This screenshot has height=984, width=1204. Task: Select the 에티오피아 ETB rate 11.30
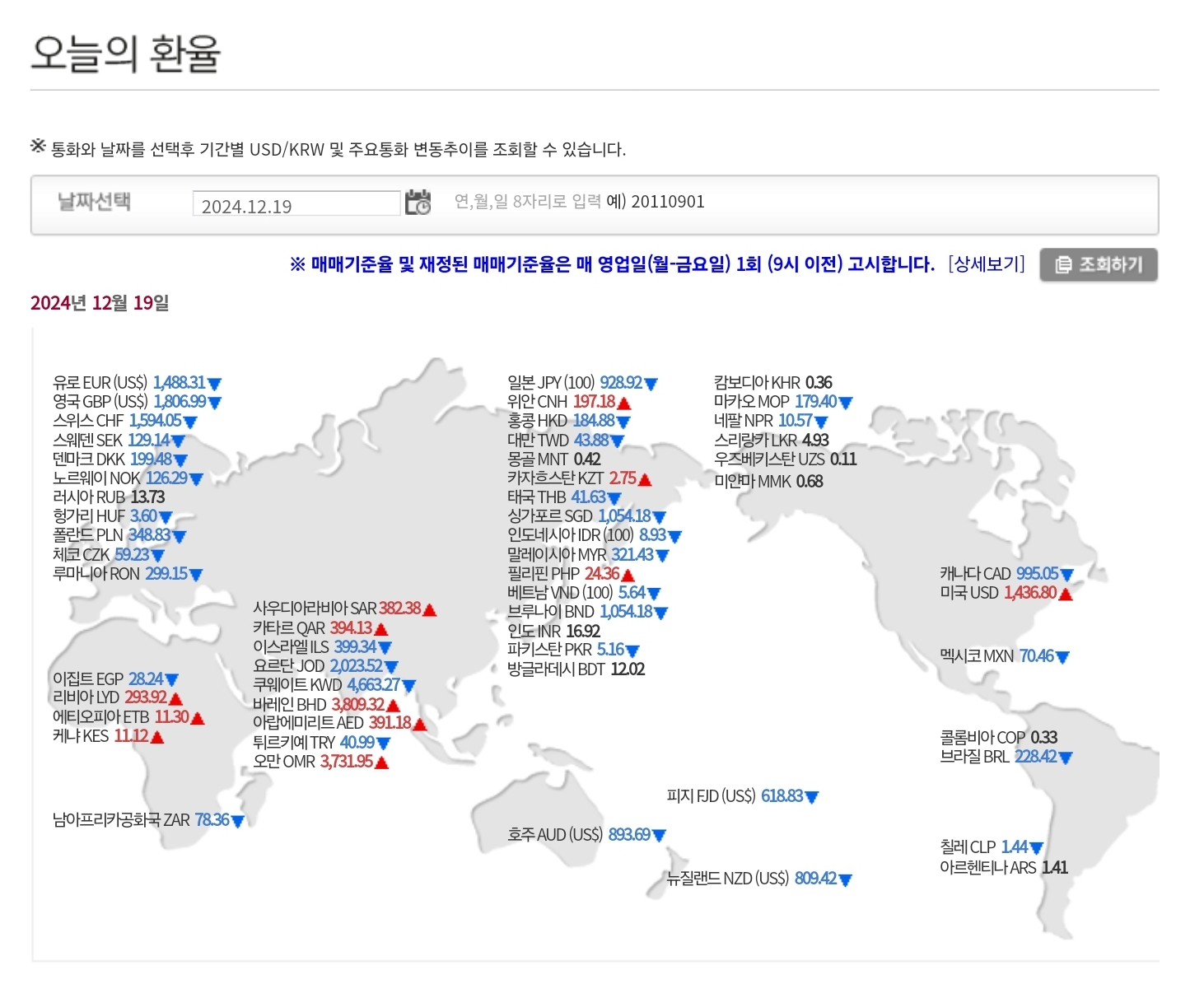[x=172, y=717]
